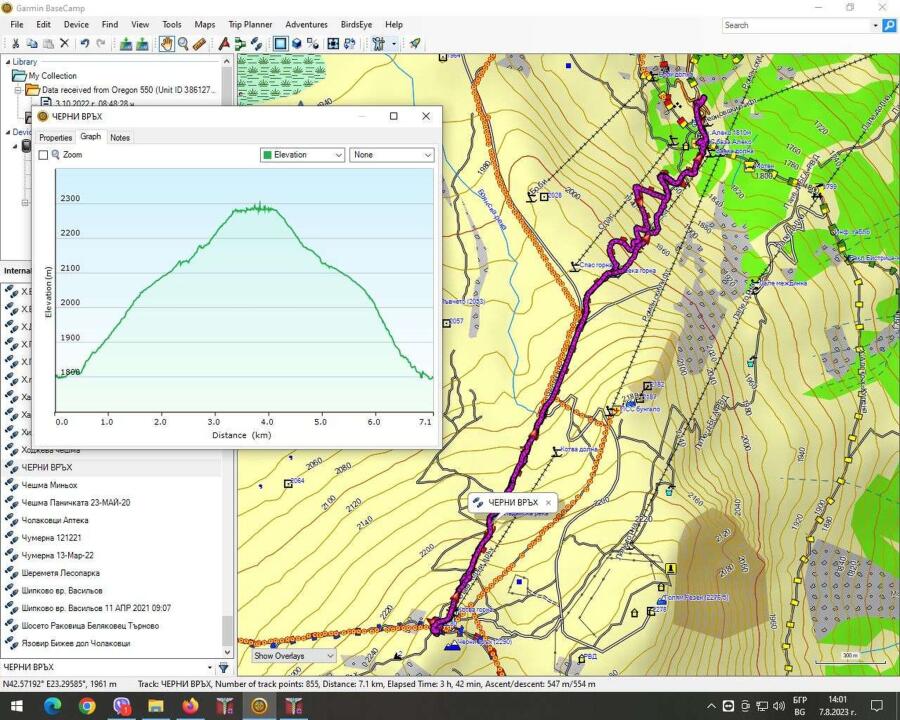
Task: Click the Delete X icon in toolbar
Action: coord(64,44)
